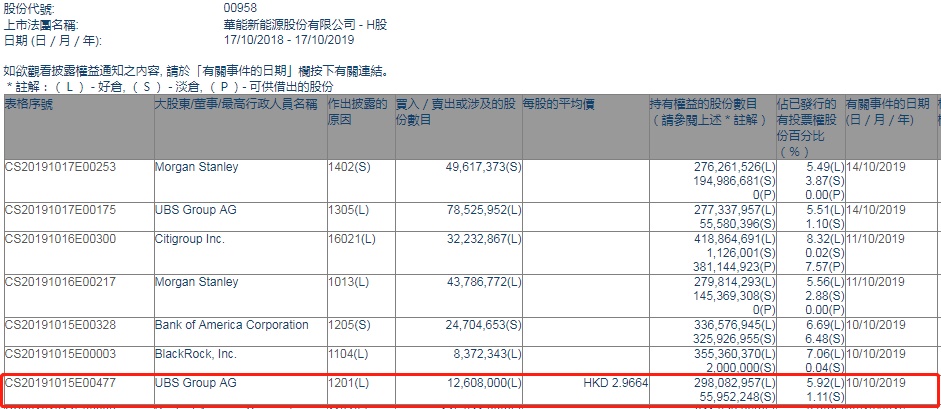Open form CS20191016E00300 serial number

click(x=60, y=239)
